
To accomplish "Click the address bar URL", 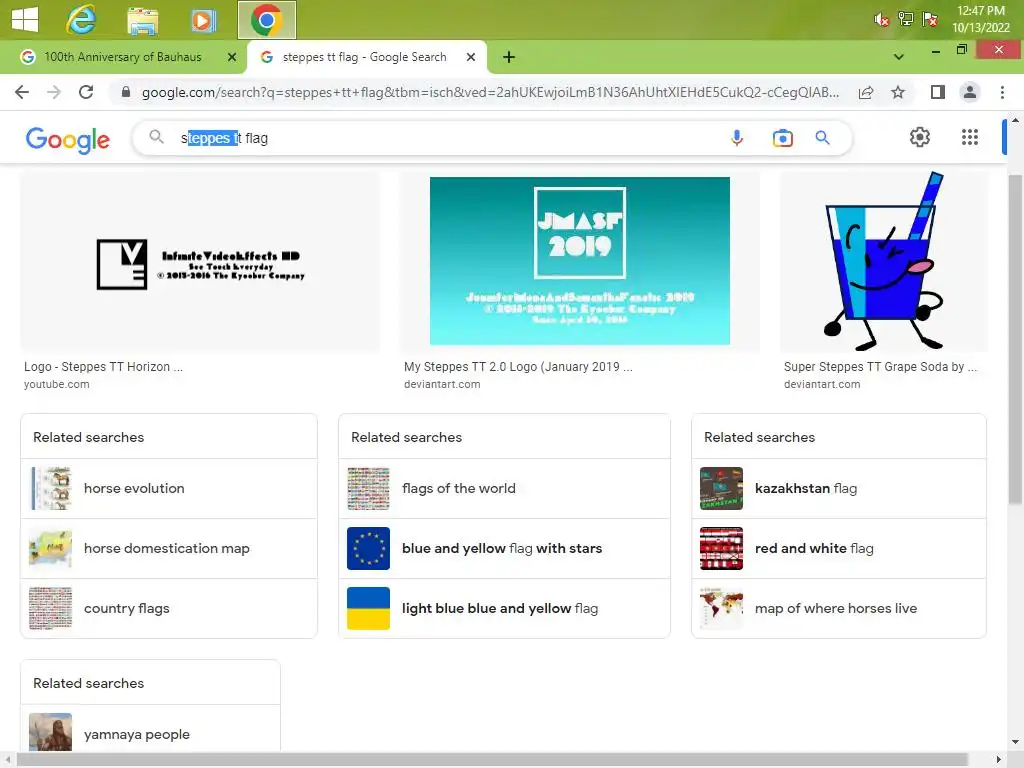I will point(490,92).
